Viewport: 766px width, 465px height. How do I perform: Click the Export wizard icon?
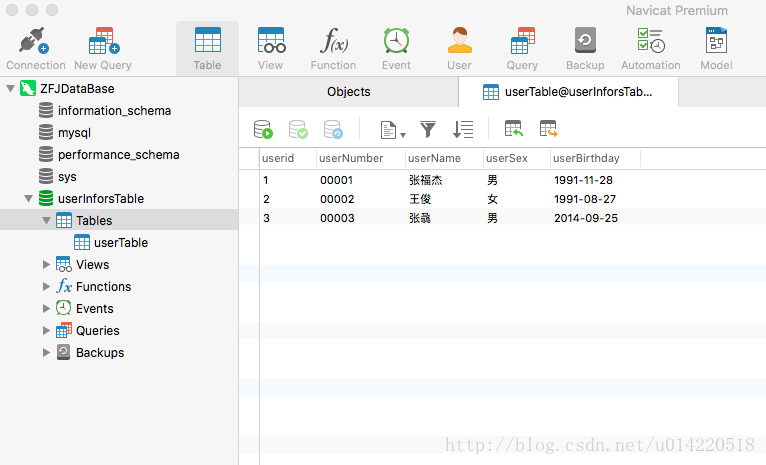549,128
